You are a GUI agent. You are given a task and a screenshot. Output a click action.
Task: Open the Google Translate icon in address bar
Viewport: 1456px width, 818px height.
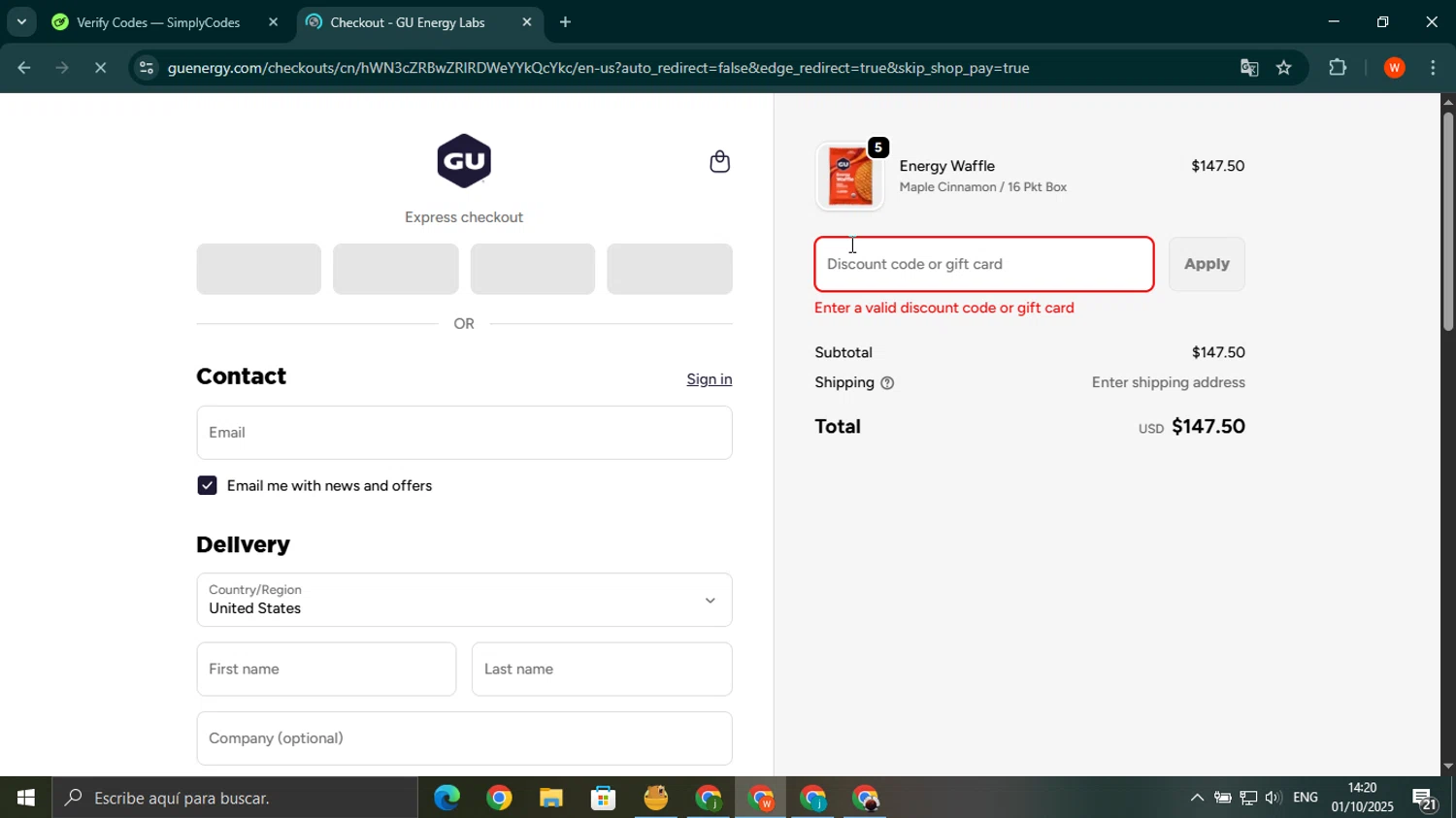pos(1249,68)
